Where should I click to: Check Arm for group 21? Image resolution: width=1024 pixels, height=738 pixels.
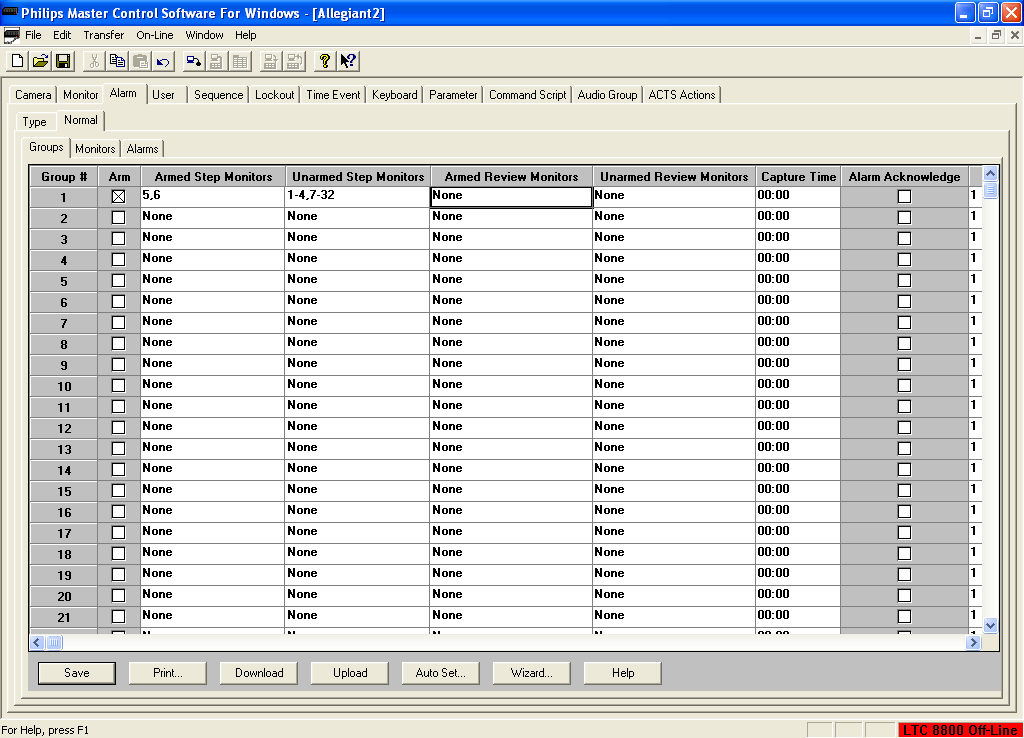118,617
